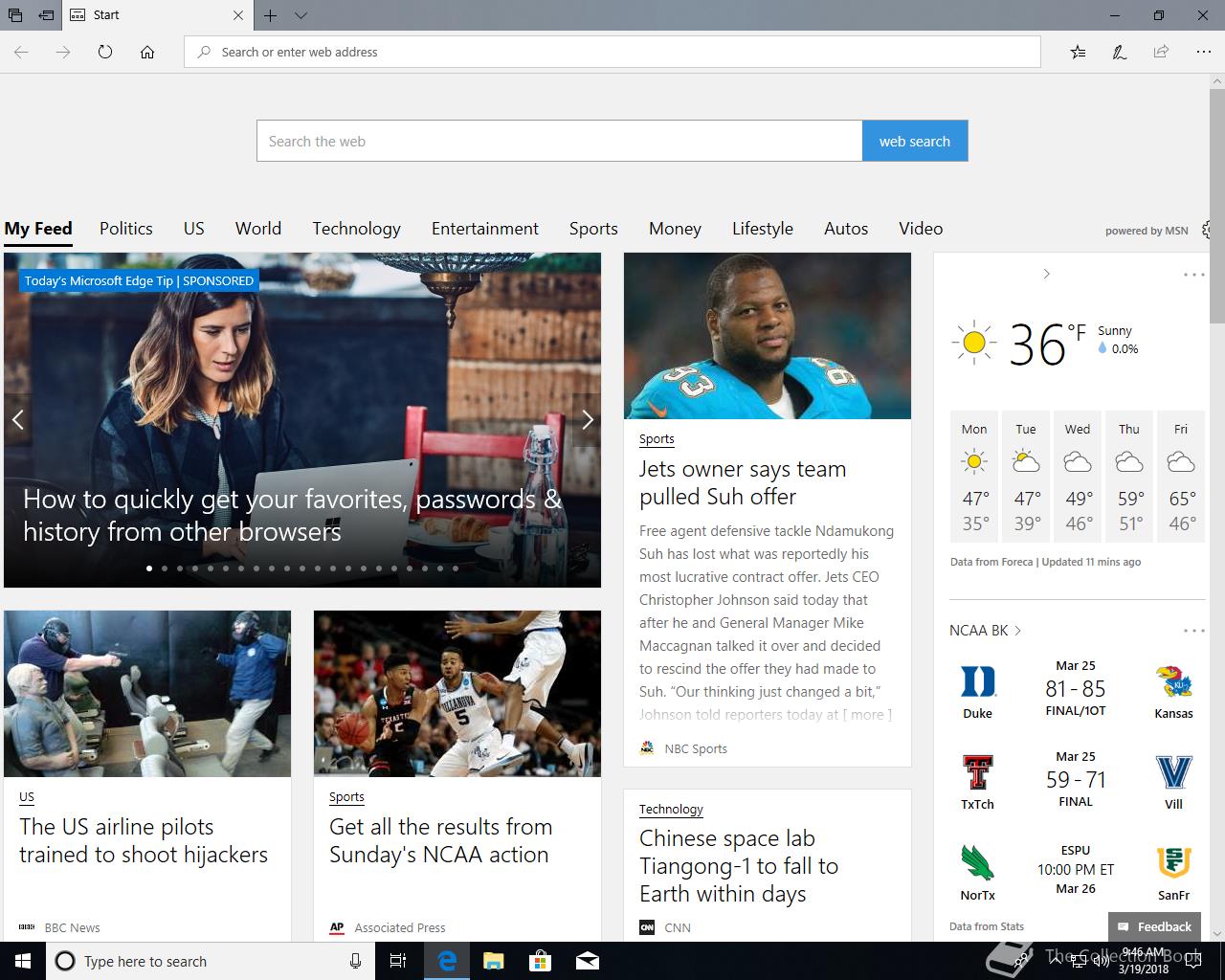
Task: Open the Lifestyle tab
Action: click(x=763, y=229)
